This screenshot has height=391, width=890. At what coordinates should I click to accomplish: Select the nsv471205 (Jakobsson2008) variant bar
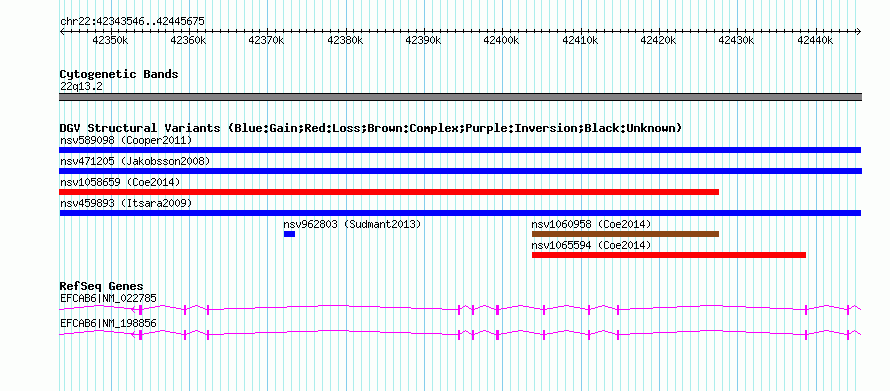(x=460, y=171)
